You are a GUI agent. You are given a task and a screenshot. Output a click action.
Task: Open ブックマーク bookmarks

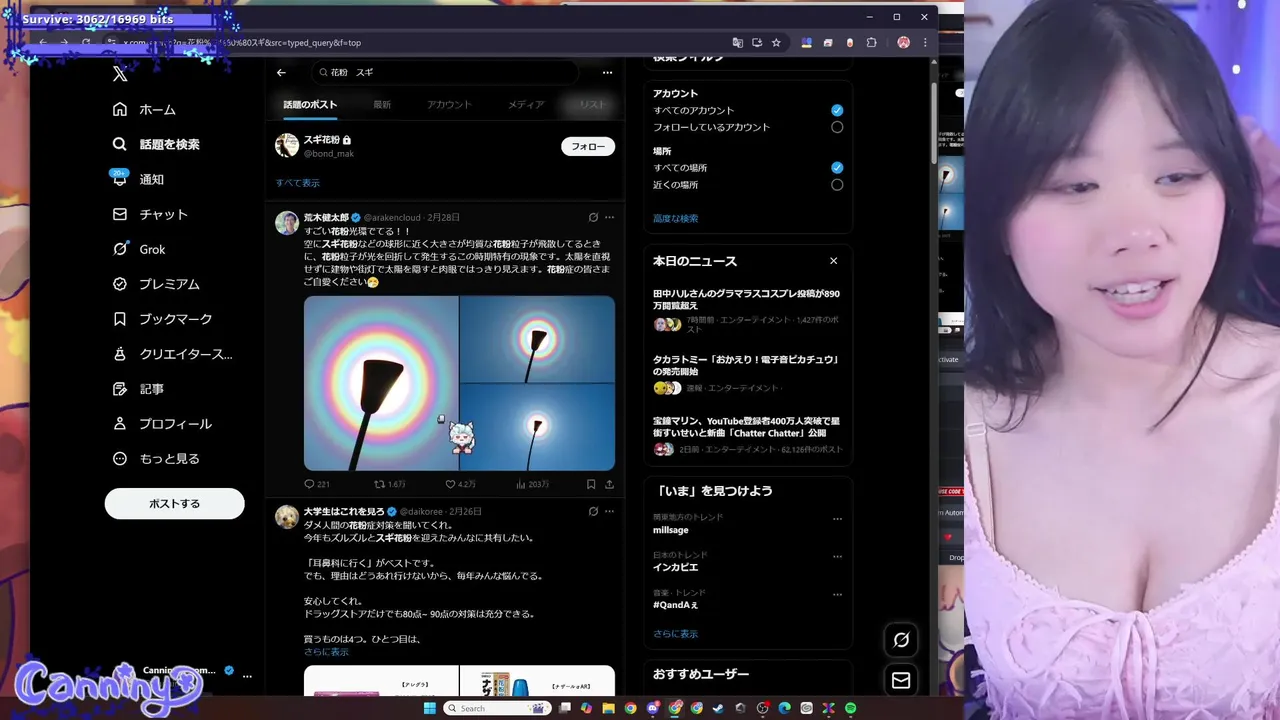pos(162,319)
